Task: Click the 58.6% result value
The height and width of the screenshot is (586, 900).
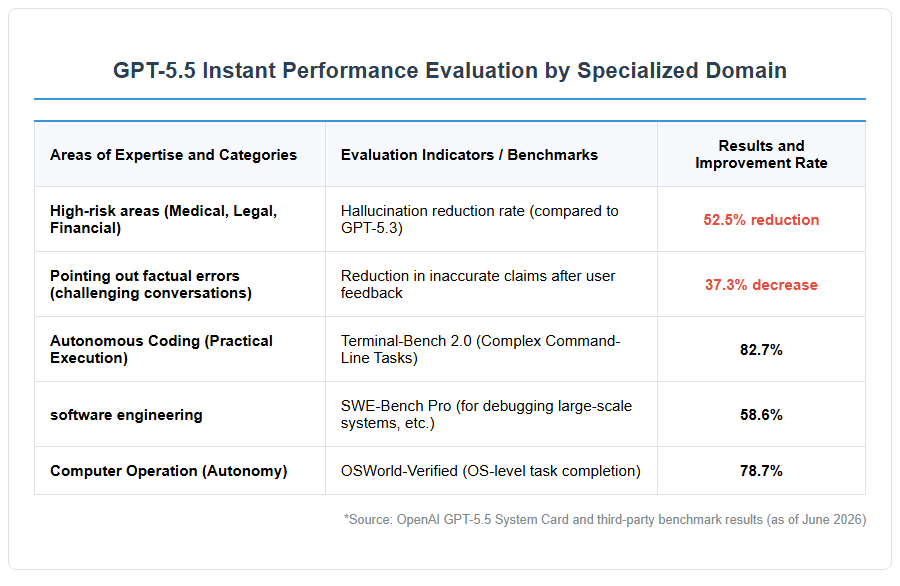Action: point(761,414)
